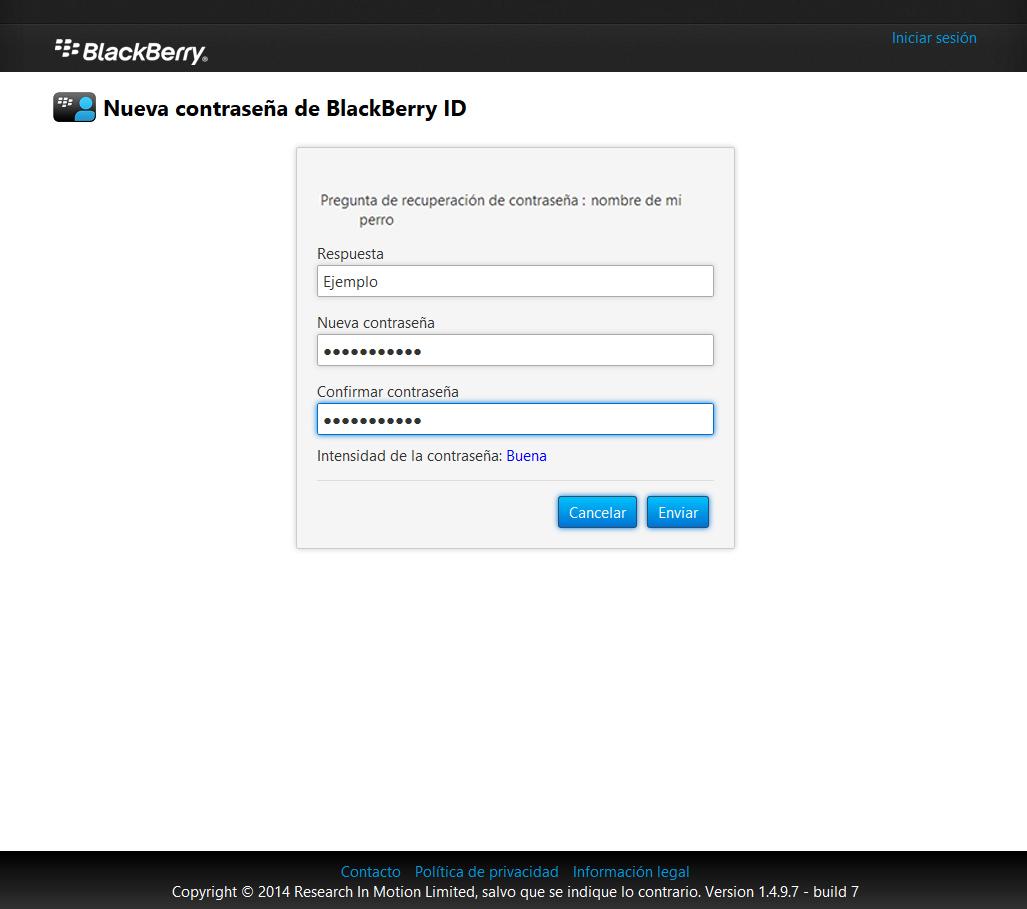The image size is (1027, 909).
Task: Focus the Nueva contraseña field
Action: coord(515,350)
